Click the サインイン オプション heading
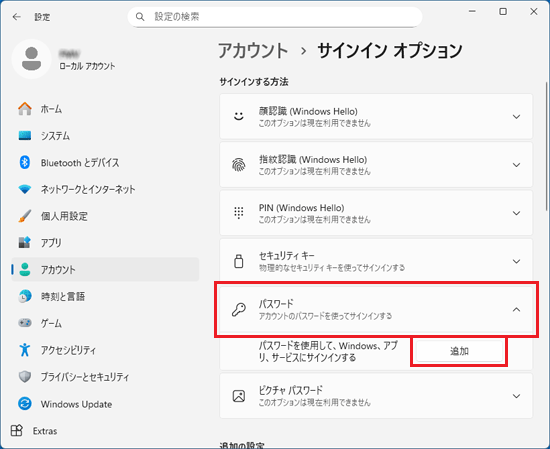The width and height of the screenshot is (550, 449). click(390, 51)
